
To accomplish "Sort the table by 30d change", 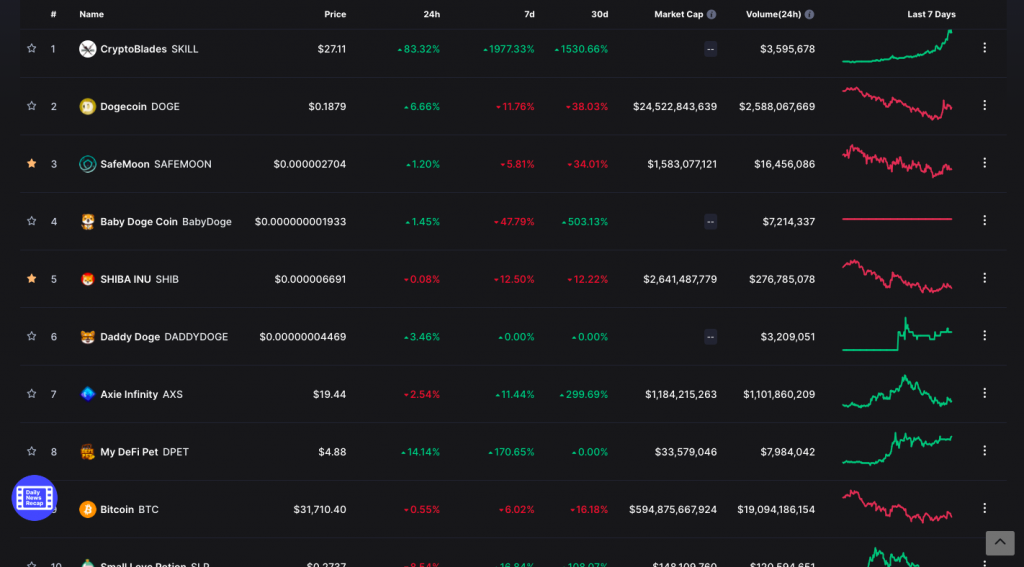I will 600,14.
